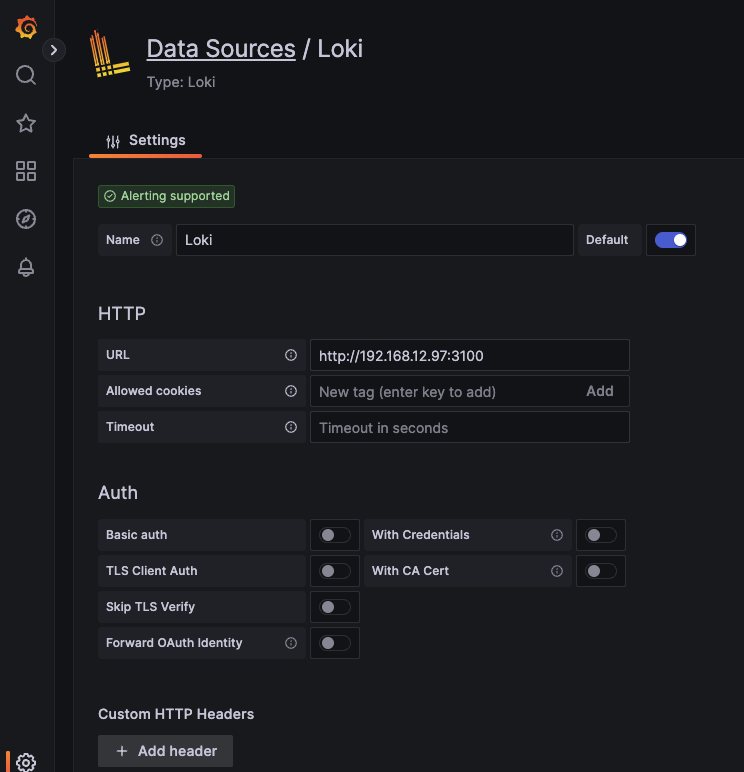The width and height of the screenshot is (744, 772).
Task: Switch to the Settings tab
Action: [146, 141]
